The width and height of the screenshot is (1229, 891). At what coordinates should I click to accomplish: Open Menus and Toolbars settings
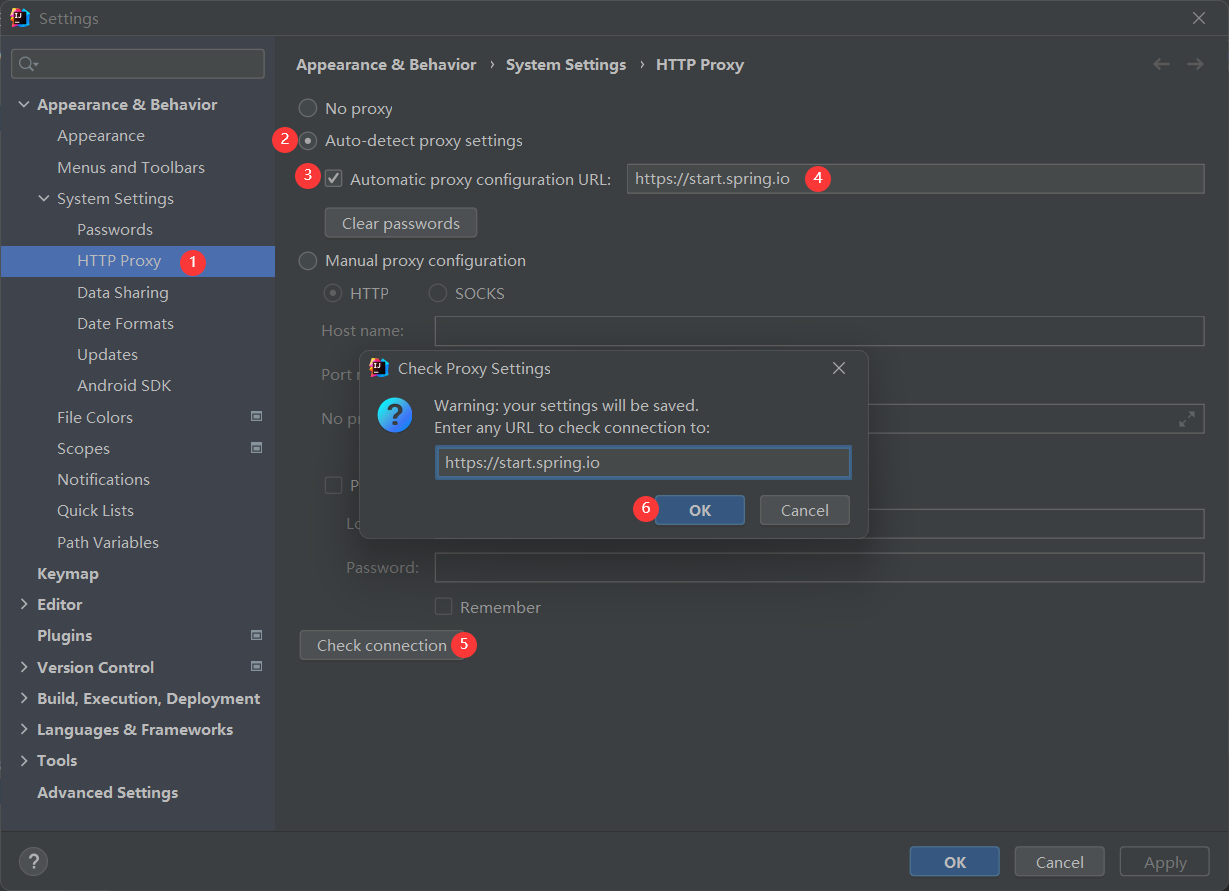[131, 167]
